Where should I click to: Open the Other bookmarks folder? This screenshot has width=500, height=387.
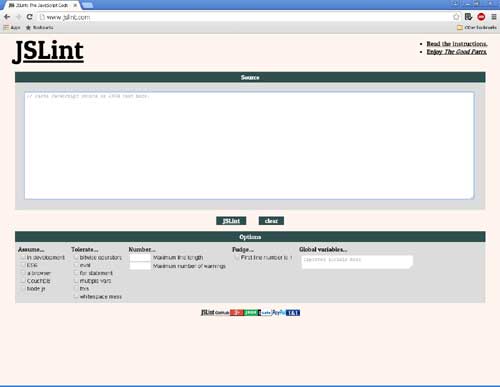(477, 28)
